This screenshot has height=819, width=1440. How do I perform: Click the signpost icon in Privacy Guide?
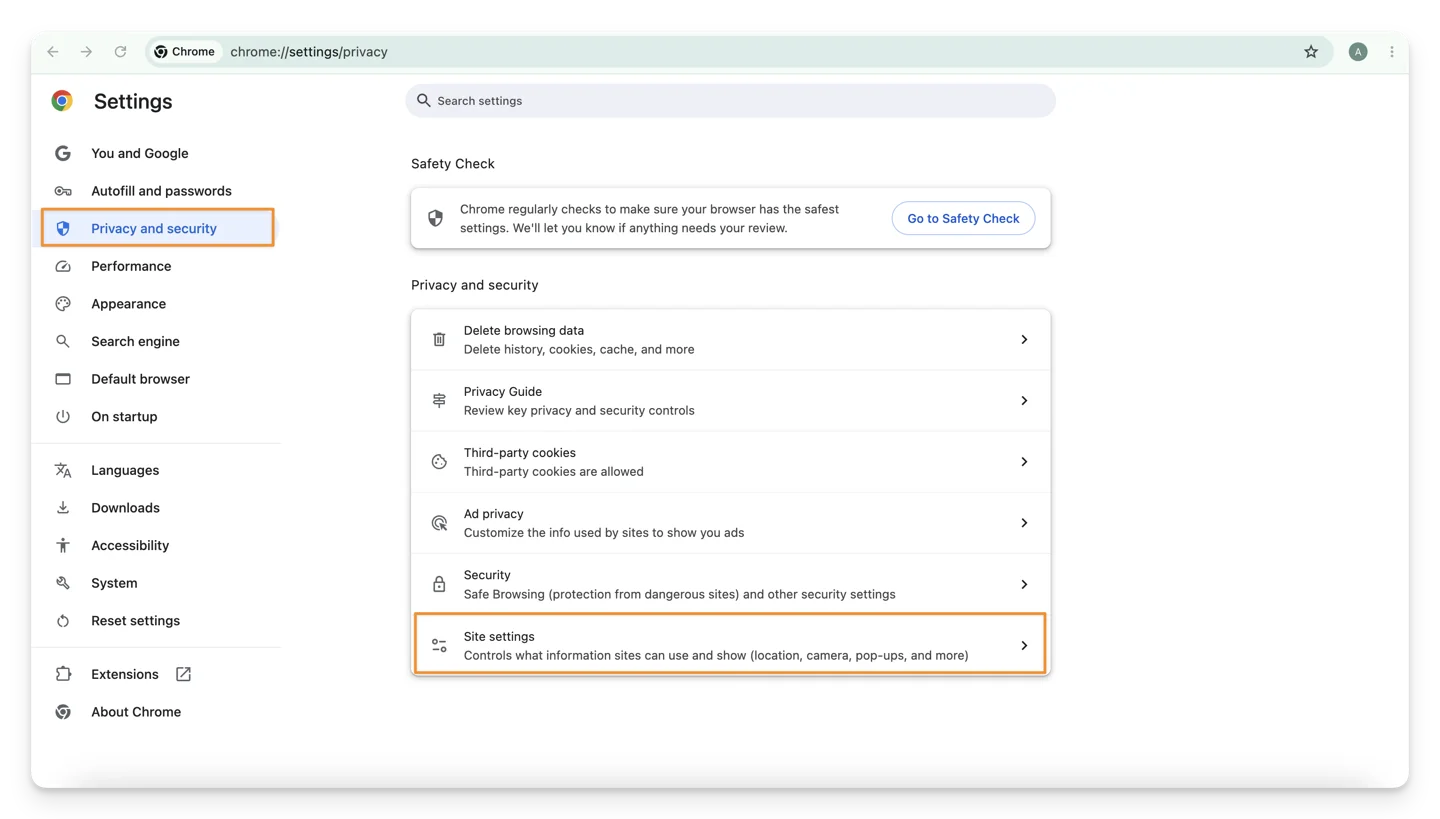click(x=439, y=401)
